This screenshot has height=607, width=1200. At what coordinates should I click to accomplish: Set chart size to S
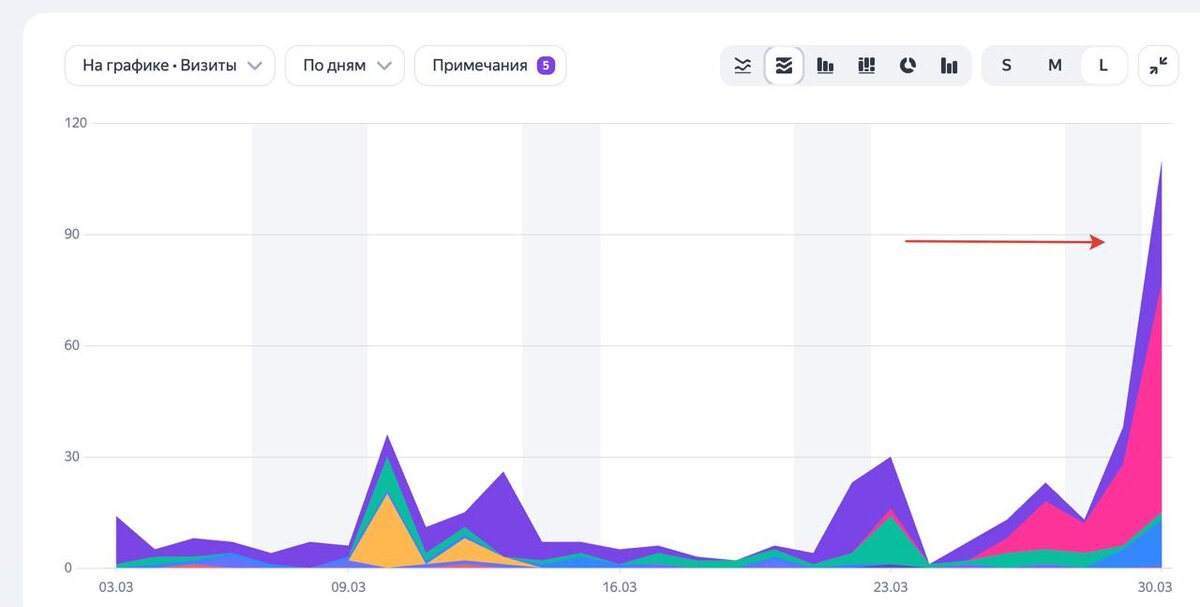pos(1006,66)
